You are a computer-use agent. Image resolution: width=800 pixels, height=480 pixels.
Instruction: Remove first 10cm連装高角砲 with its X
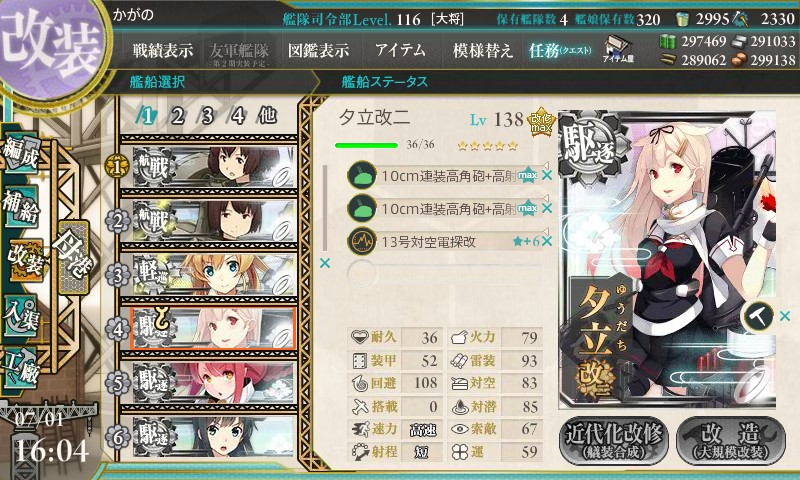[x=547, y=176]
